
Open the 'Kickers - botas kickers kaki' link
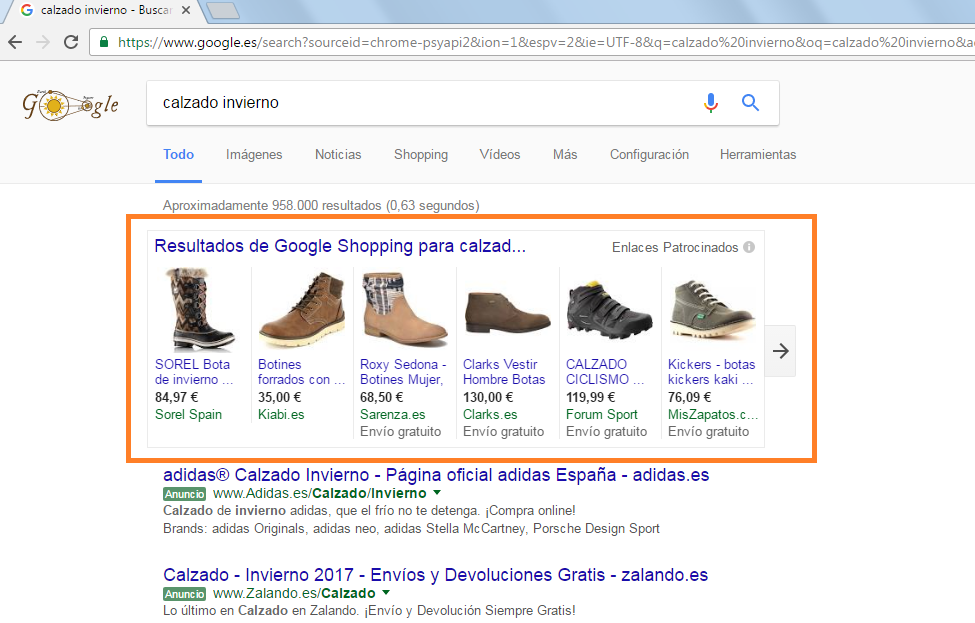click(711, 372)
